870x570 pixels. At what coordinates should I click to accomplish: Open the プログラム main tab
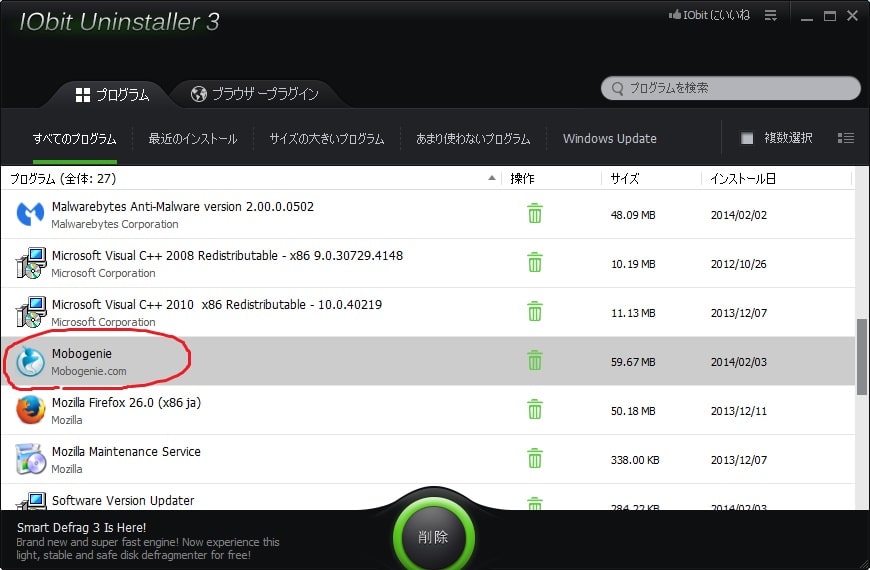point(113,95)
